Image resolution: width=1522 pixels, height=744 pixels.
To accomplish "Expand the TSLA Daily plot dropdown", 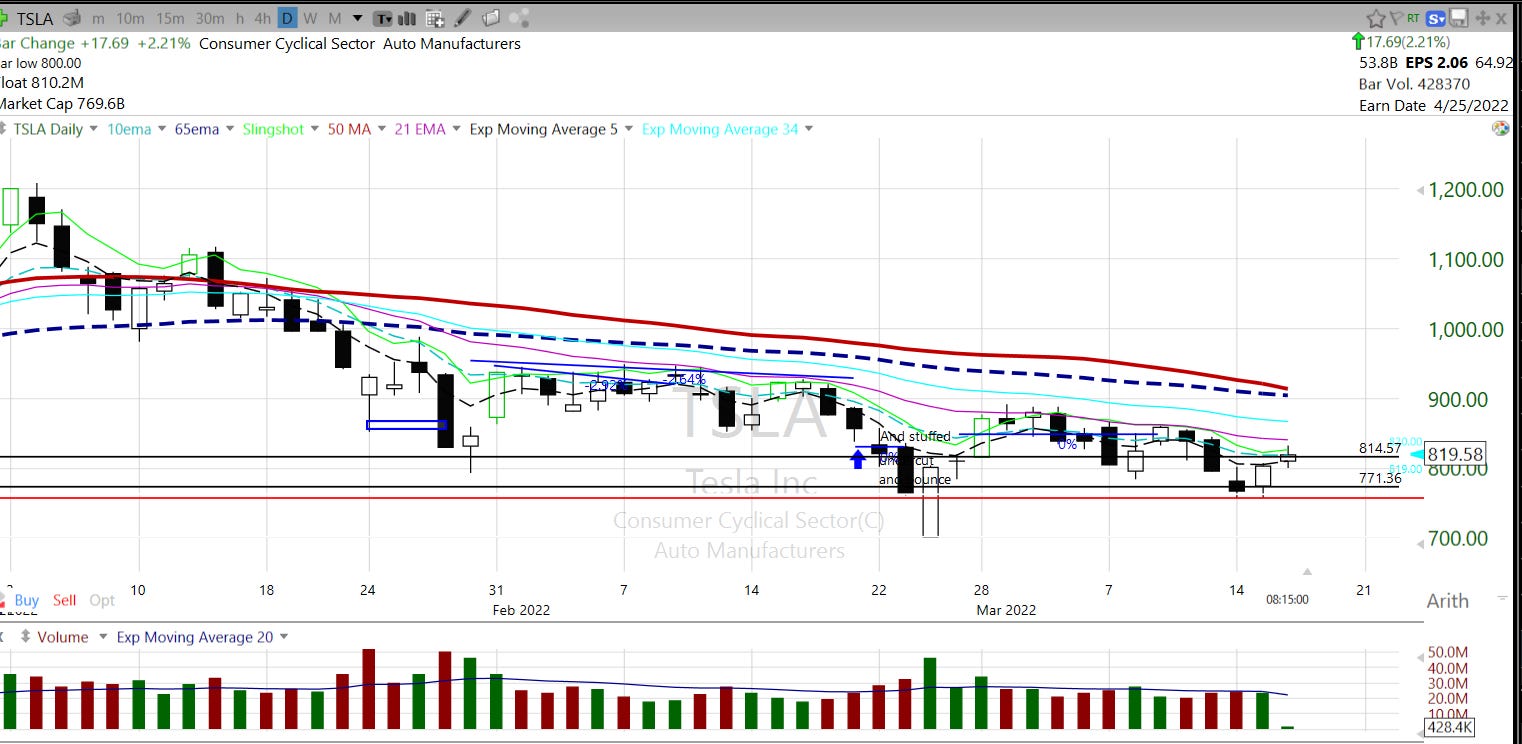I will click(94, 129).
